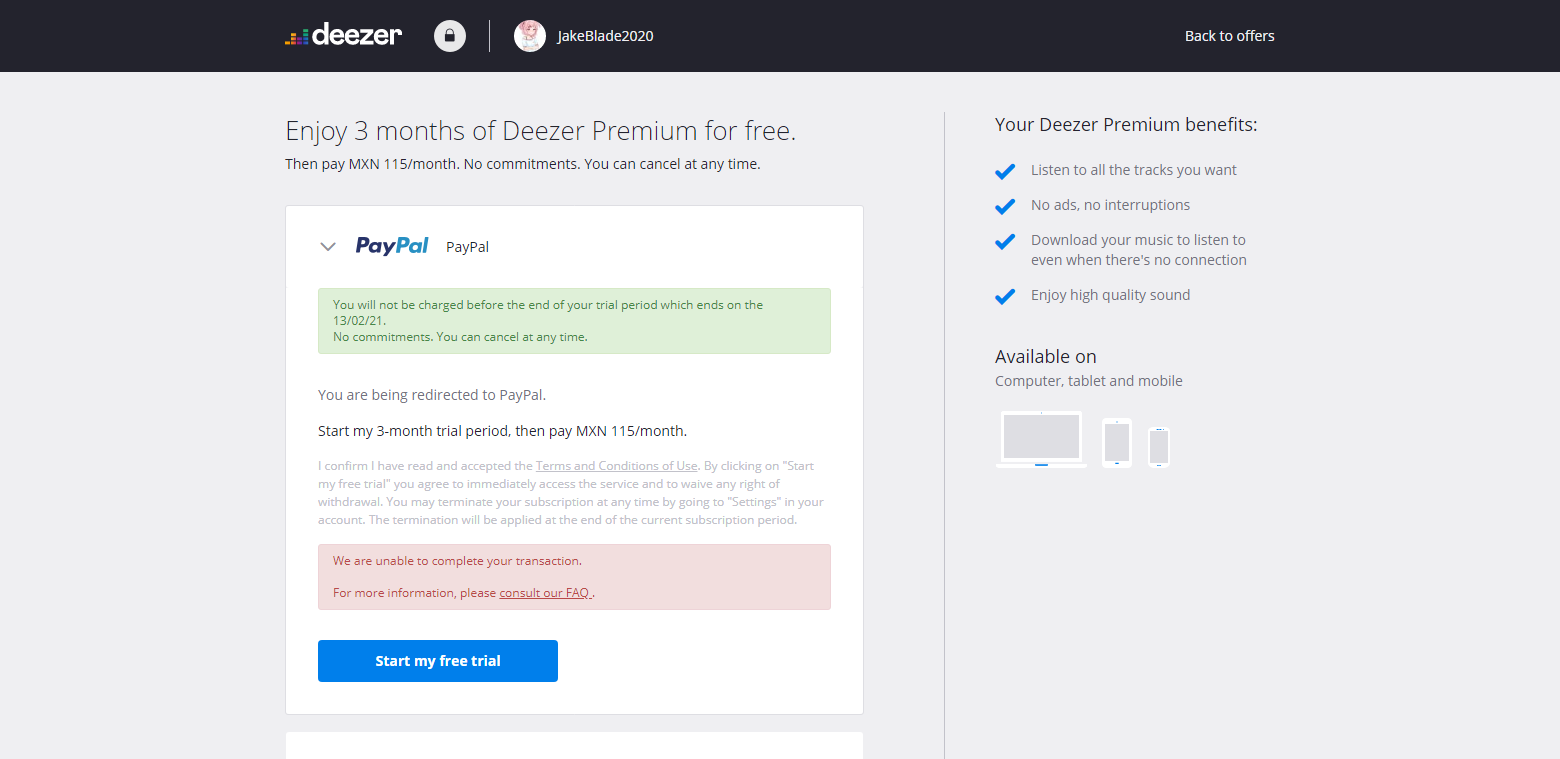Click Your Deezer Premium benefits heading
The height and width of the screenshot is (759, 1560).
click(1126, 125)
